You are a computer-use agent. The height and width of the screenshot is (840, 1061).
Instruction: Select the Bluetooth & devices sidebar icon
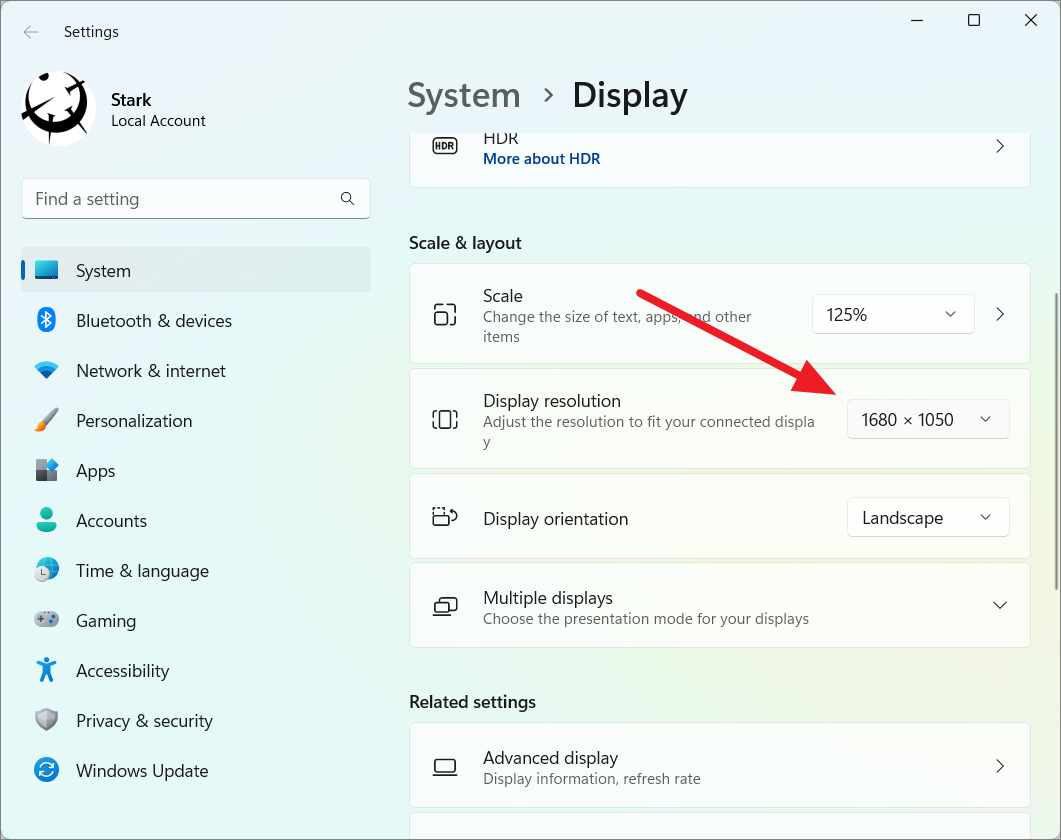pos(47,320)
